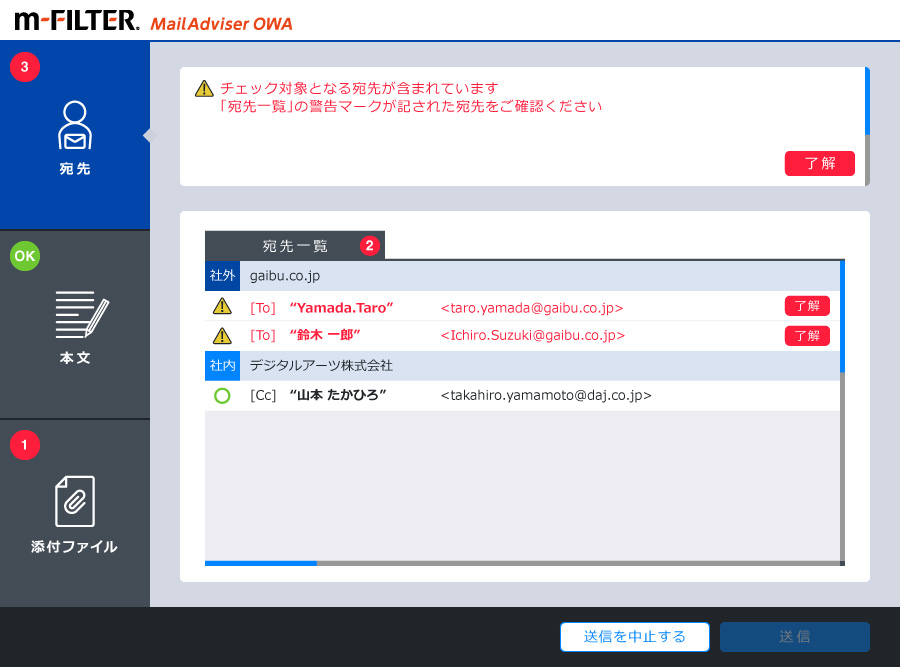Click the warning icon beside 鈴木 一郎

(x=222, y=336)
